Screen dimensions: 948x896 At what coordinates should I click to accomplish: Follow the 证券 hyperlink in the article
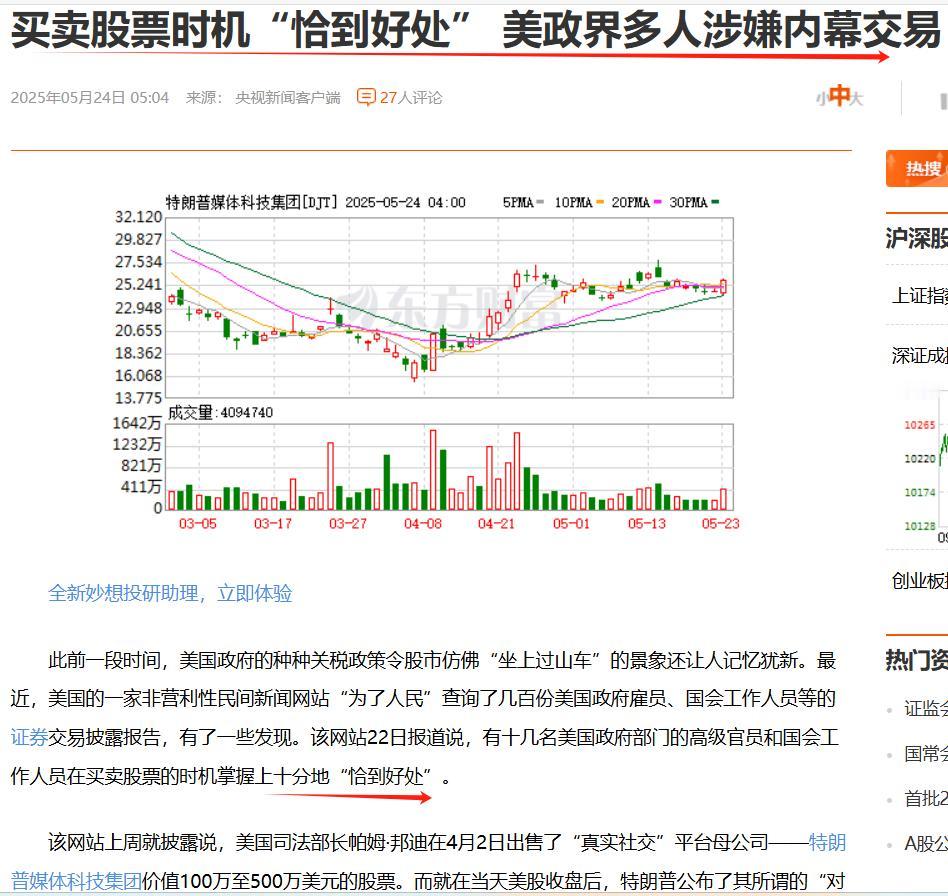pyautogui.click(x=29, y=737)
